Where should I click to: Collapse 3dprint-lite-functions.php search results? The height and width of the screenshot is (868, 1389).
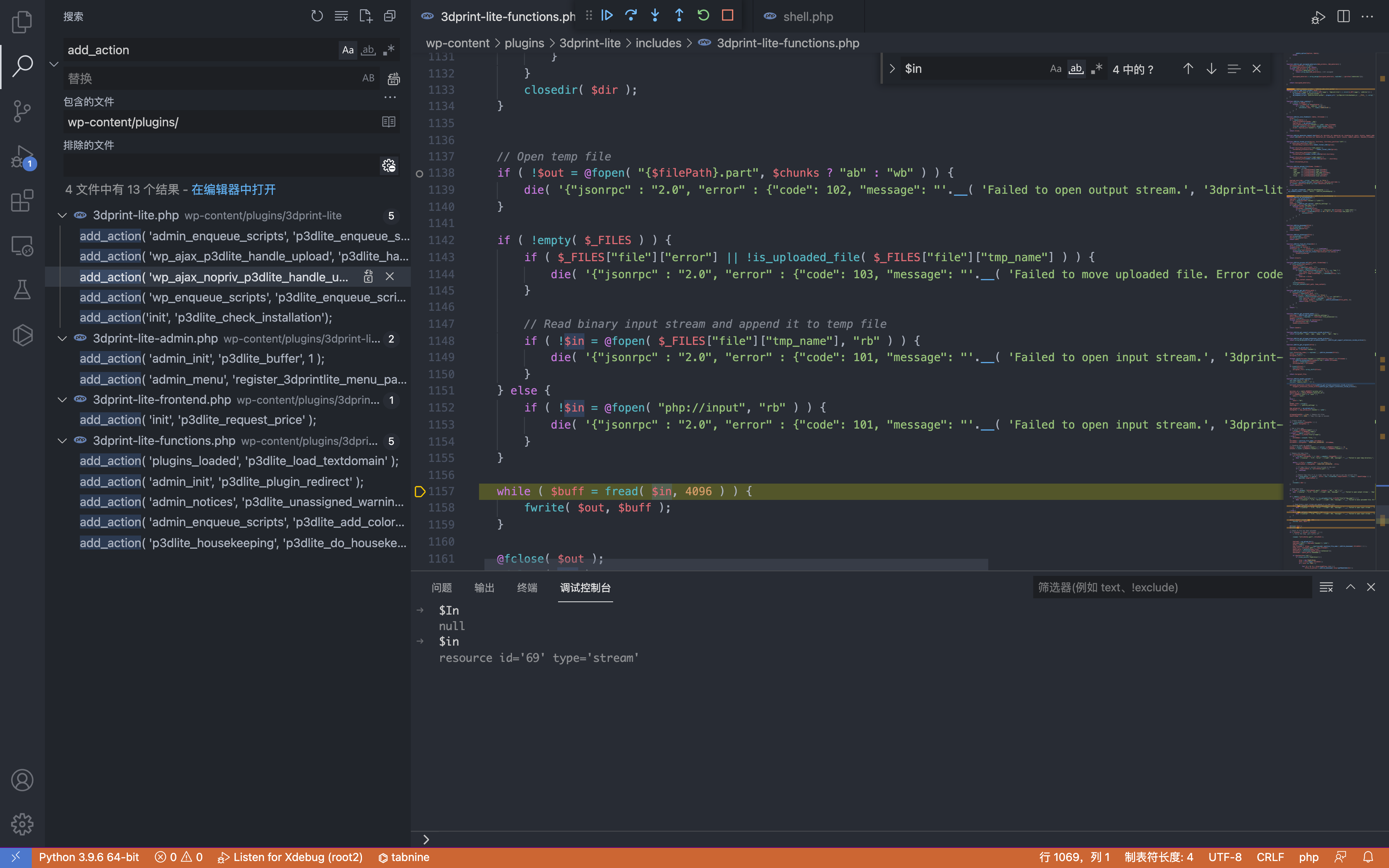[62, 441]
